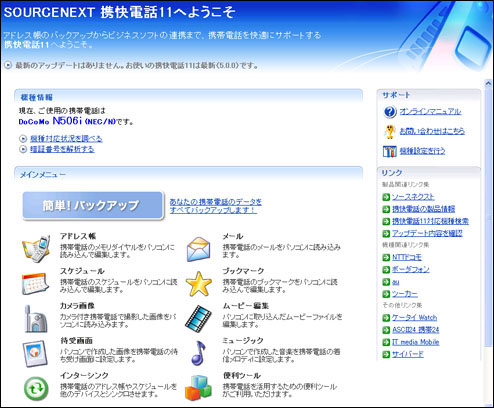This screenshot has height=408, width=494.
Task: Click the 簡単!バックアップ button
Action: [x=93, y=205]
